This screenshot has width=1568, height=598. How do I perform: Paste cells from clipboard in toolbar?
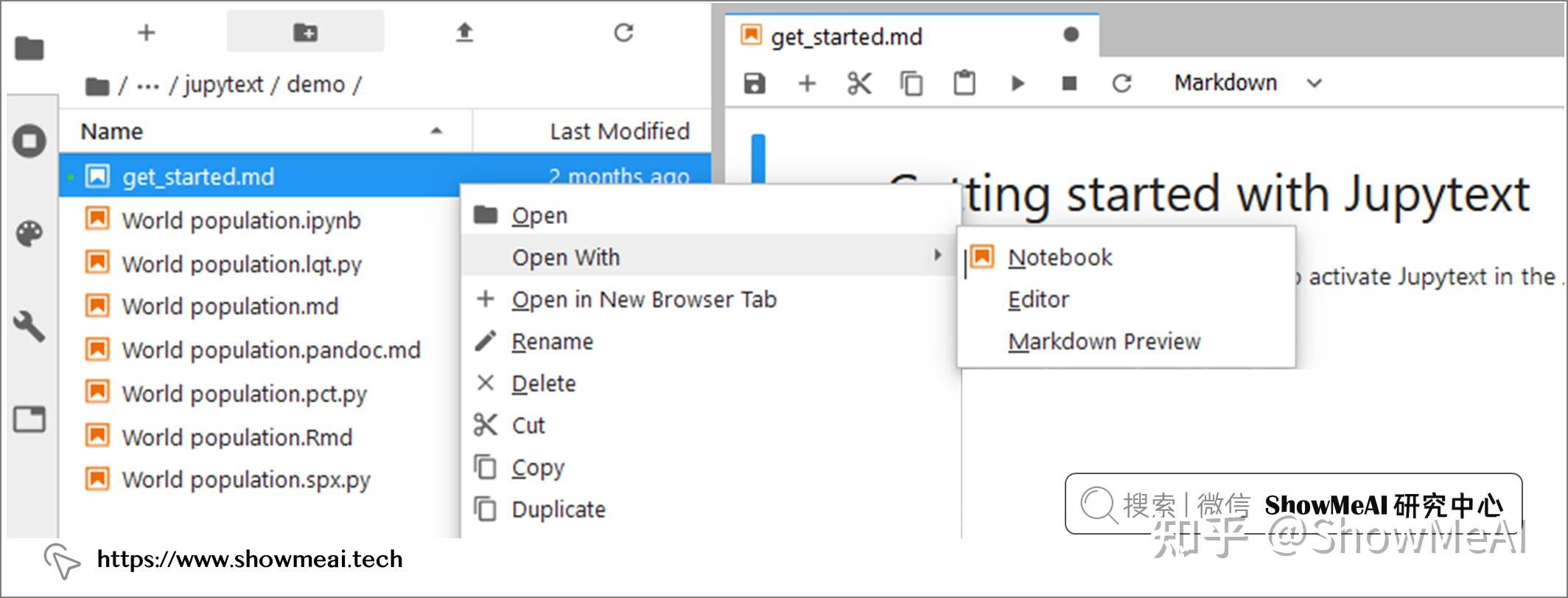[964, 83]
